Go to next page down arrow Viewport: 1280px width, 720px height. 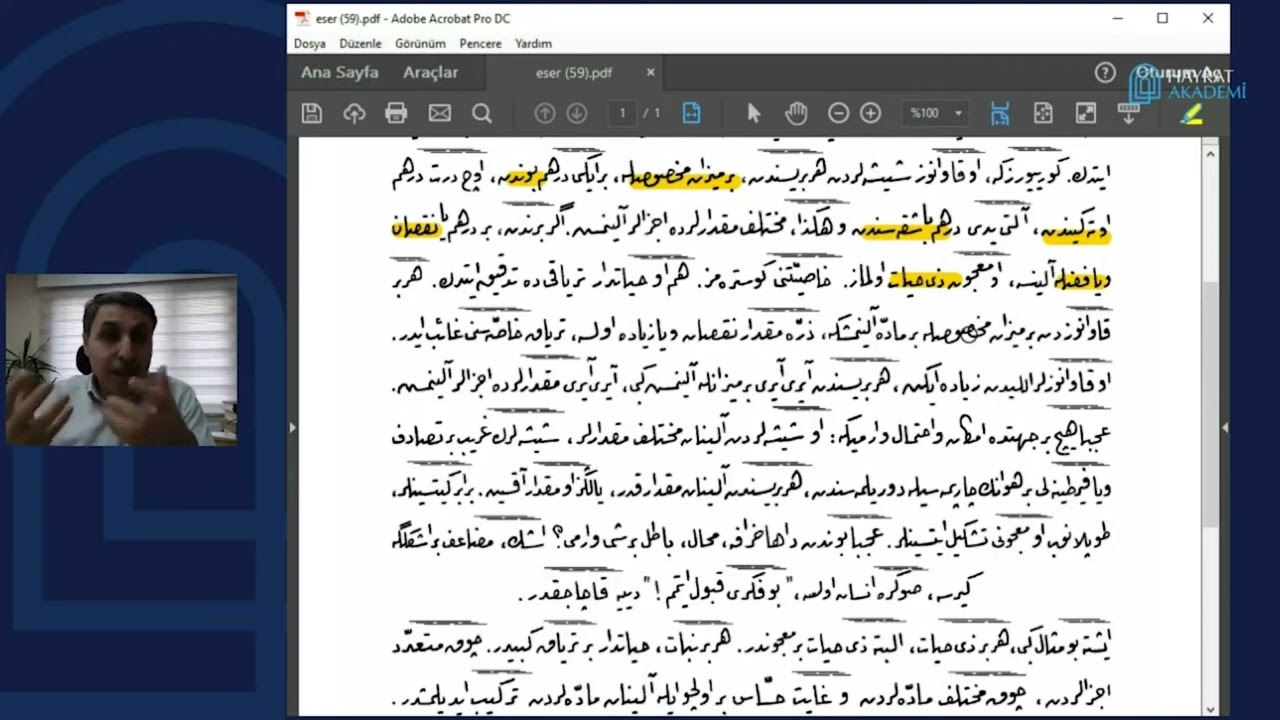(x=577, y=113)
